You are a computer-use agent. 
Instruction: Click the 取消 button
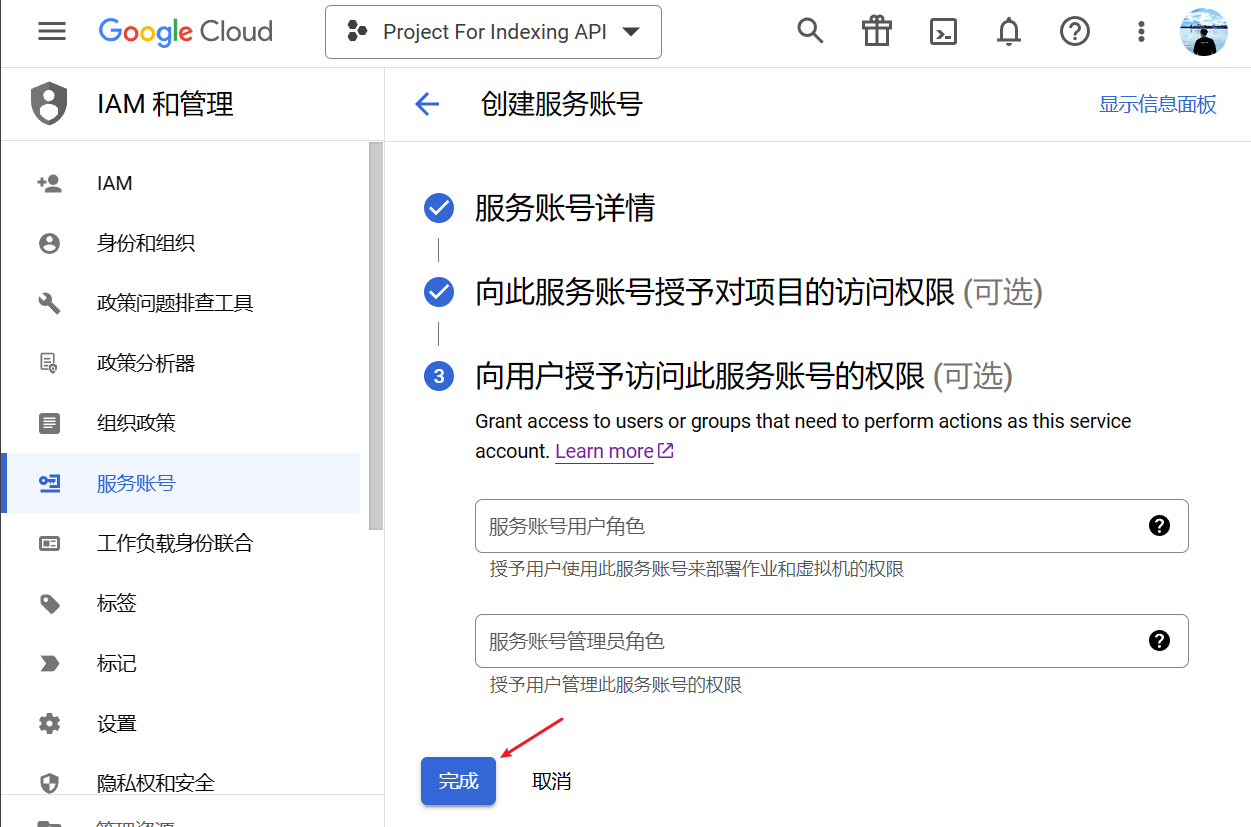coord(552,781)
